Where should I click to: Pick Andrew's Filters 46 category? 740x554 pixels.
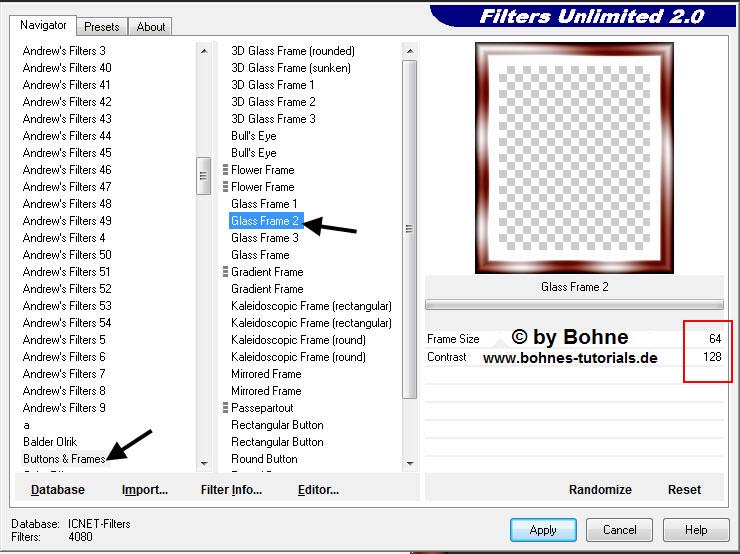click(67, 170)
